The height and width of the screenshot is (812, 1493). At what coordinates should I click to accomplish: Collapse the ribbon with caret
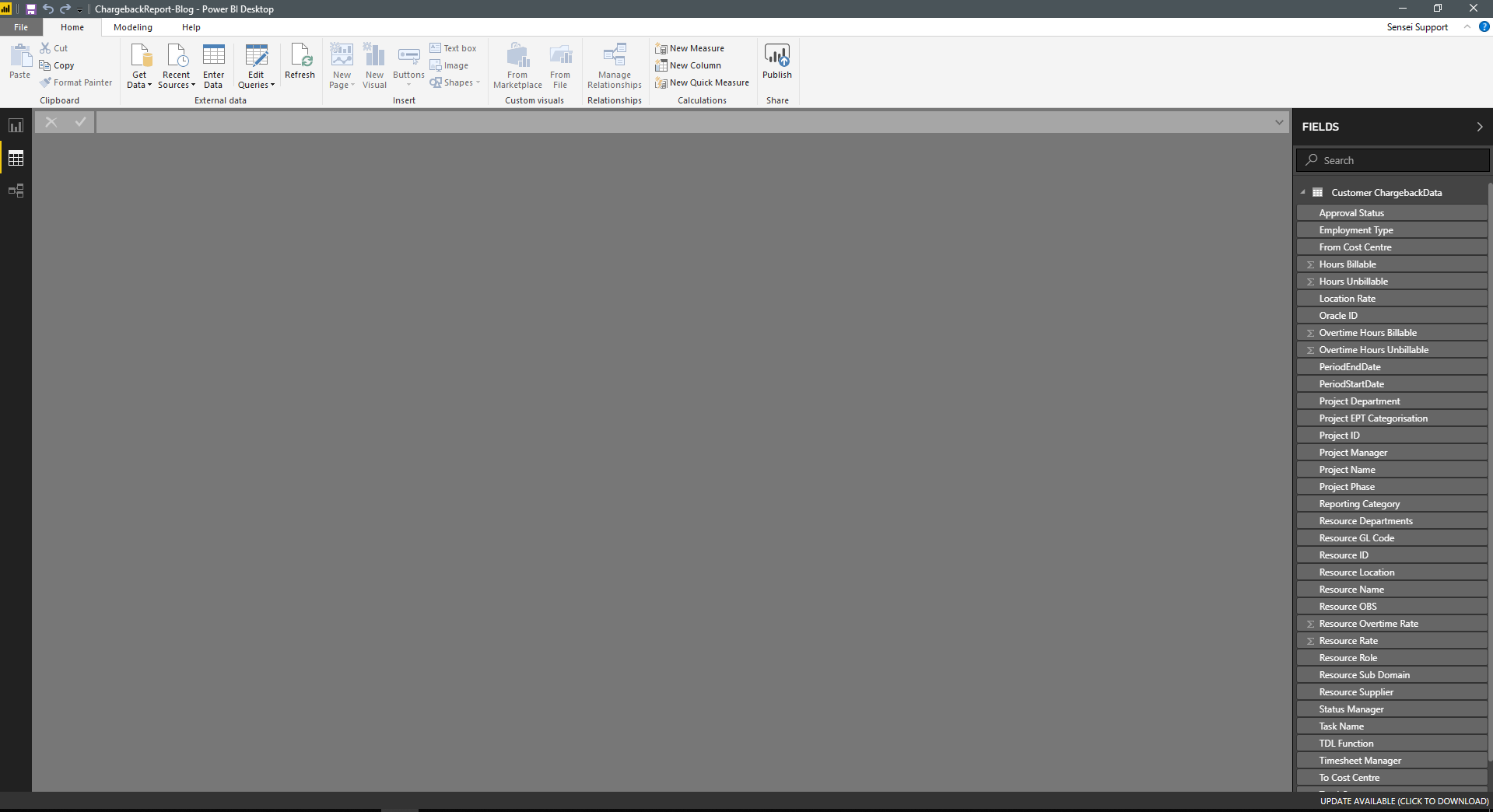pos(1467,26)
